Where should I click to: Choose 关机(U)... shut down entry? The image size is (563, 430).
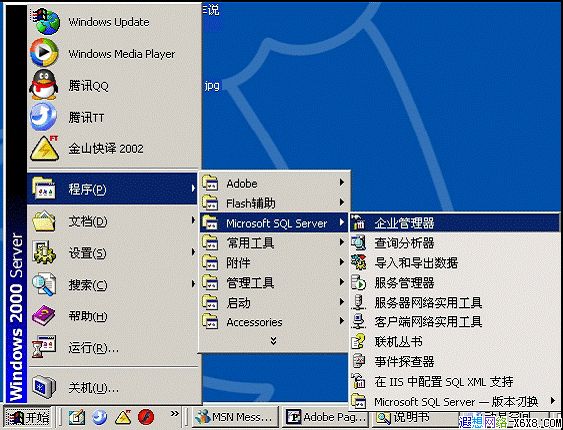click(113, 387)
